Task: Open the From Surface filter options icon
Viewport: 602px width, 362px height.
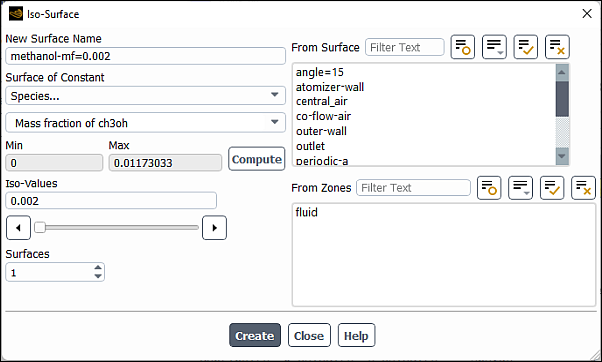Action: pyautogui.click(x=494, y=47)
